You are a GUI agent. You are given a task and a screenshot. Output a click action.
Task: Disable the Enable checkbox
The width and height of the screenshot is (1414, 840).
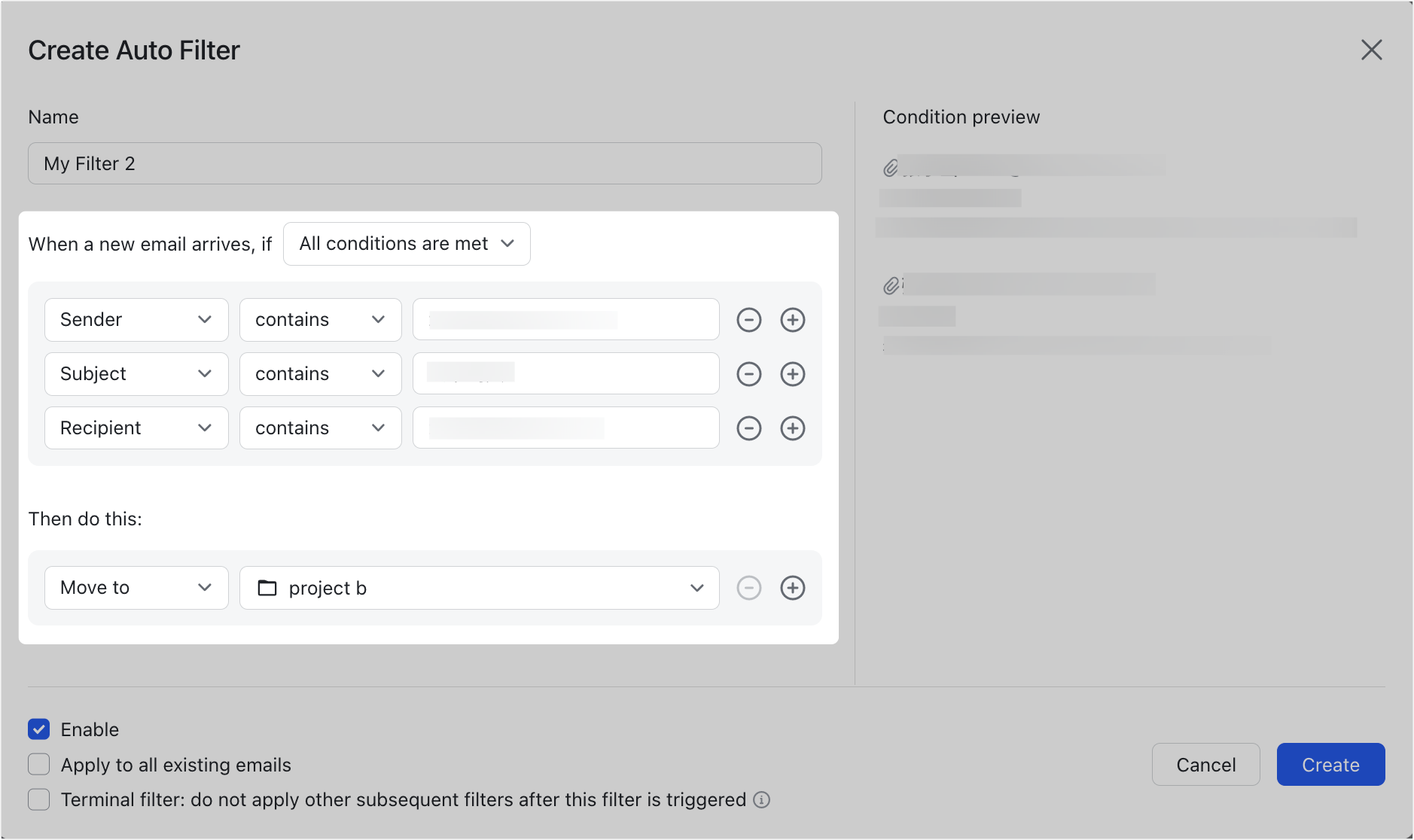pos(38,729)
